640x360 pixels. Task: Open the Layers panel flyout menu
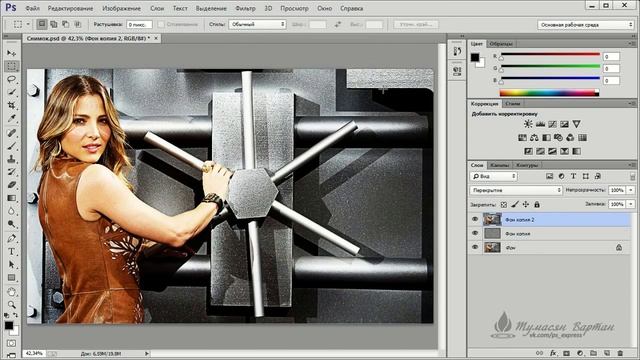point(632,165)
